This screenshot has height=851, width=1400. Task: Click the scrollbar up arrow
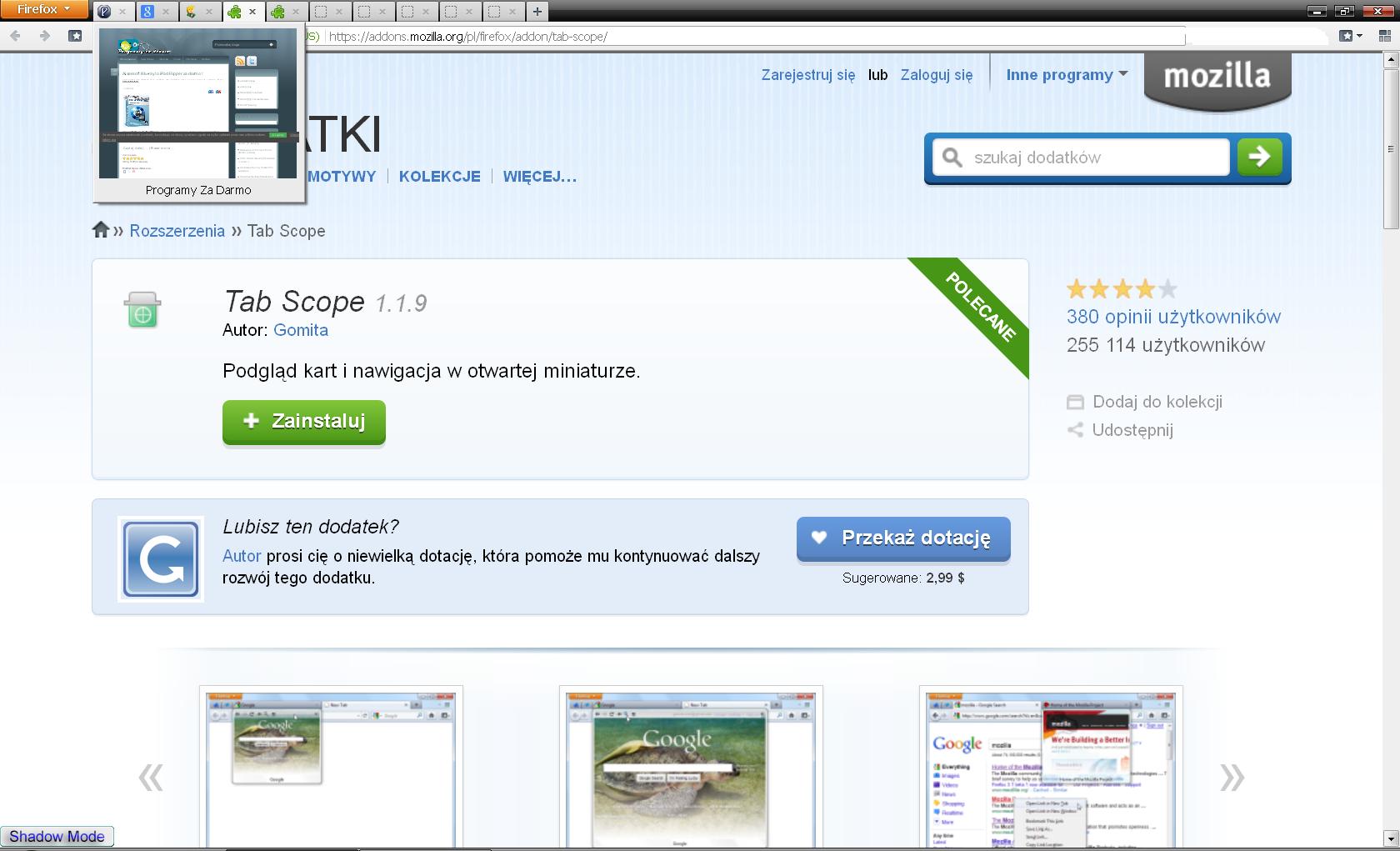pyautogui.click(x=1390, y=60)
